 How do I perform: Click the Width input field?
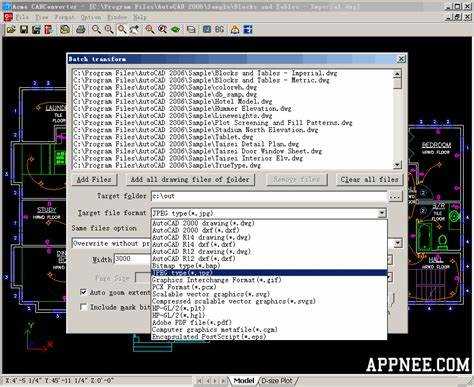(132, 259)
